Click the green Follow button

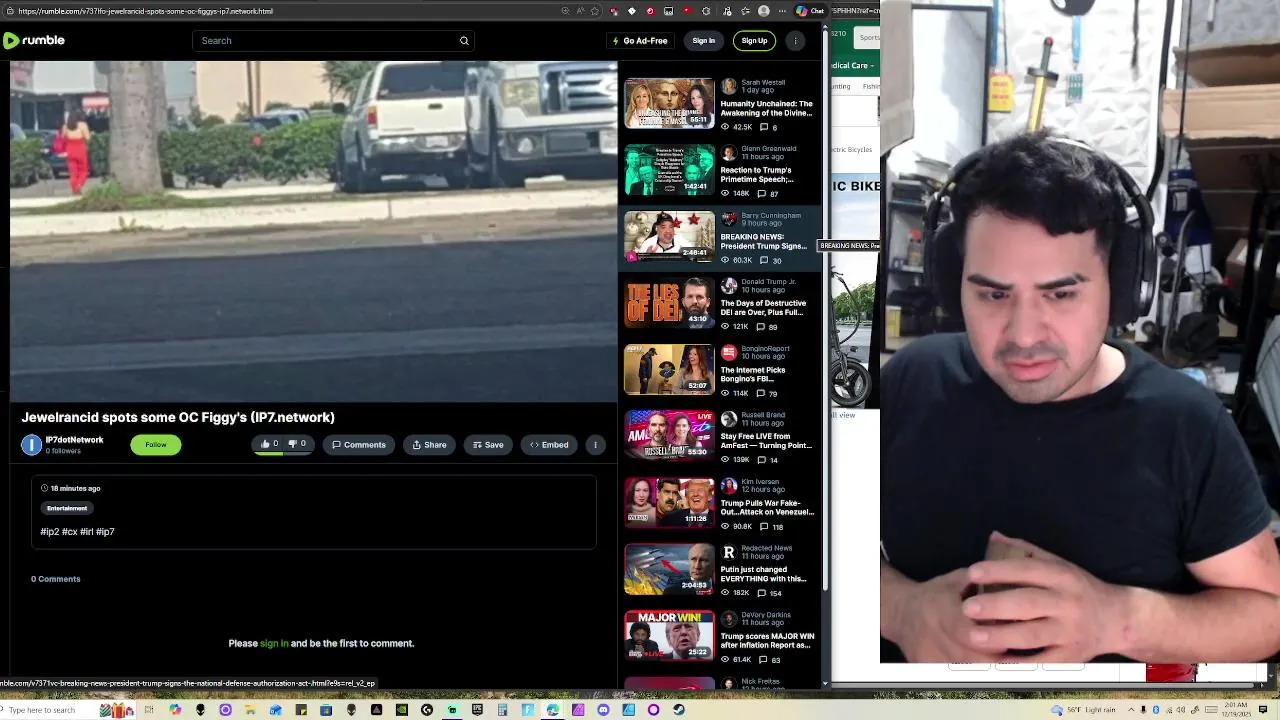click(156, 445)
